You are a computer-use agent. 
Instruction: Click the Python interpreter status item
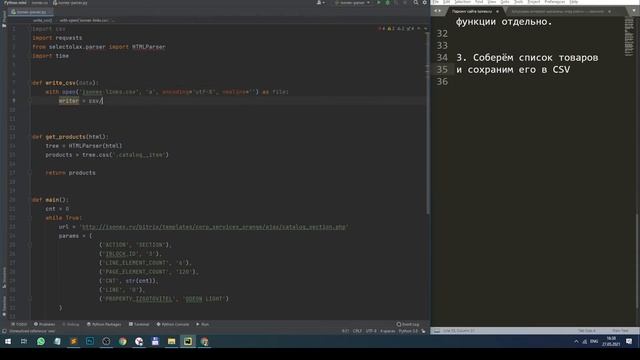pyautogui.click(x=408, y=331)
